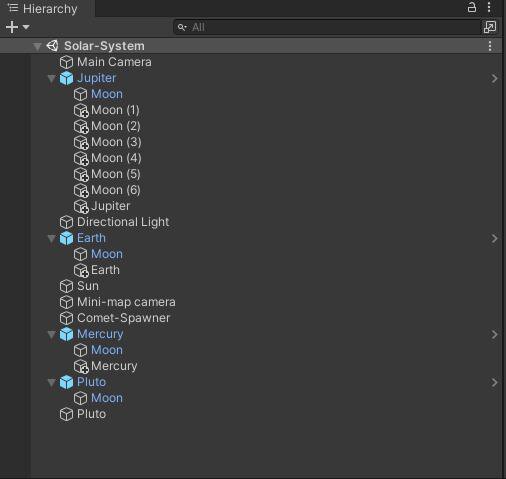Open the scene picker icon beside search

click(x=490, y=27)
